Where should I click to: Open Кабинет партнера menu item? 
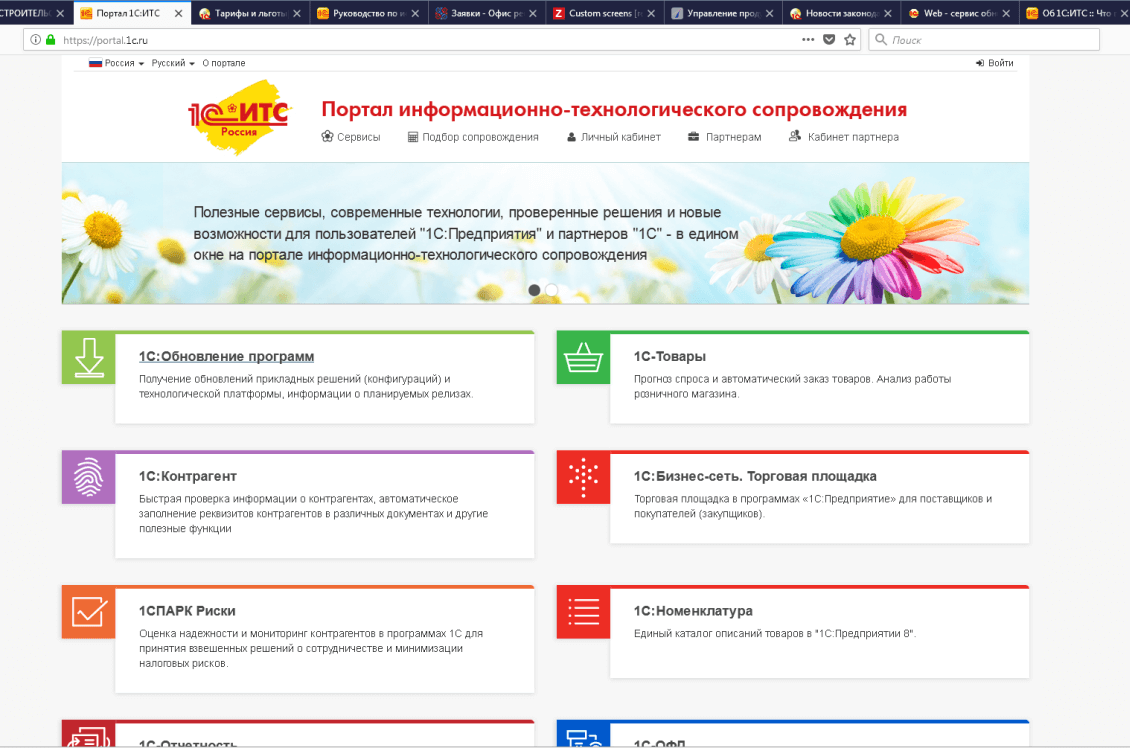click(844, 137)
